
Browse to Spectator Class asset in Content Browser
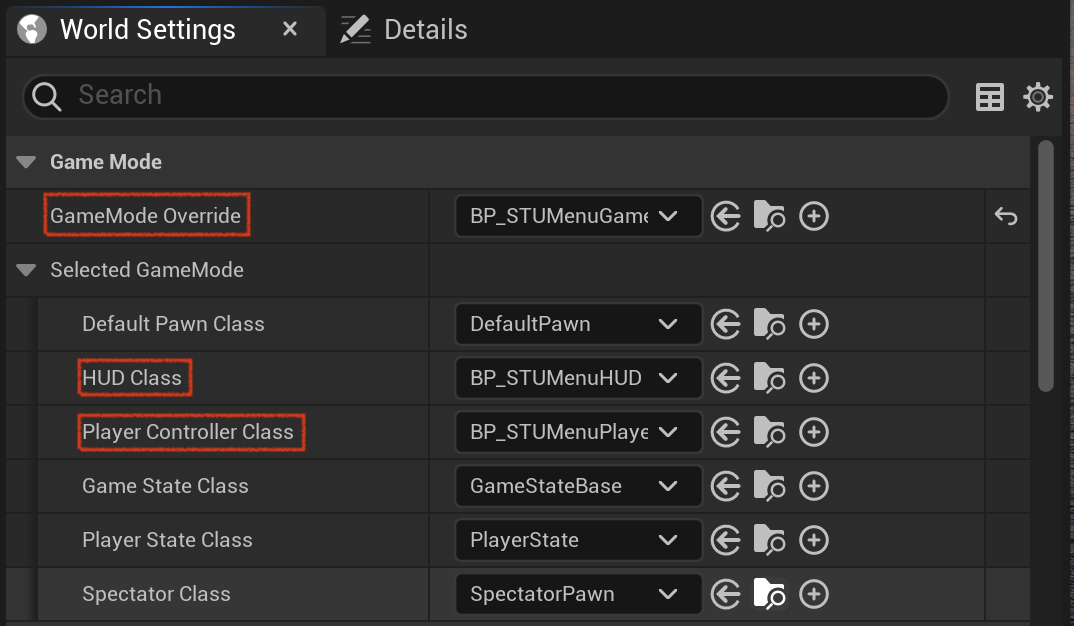tap(769, 594)
